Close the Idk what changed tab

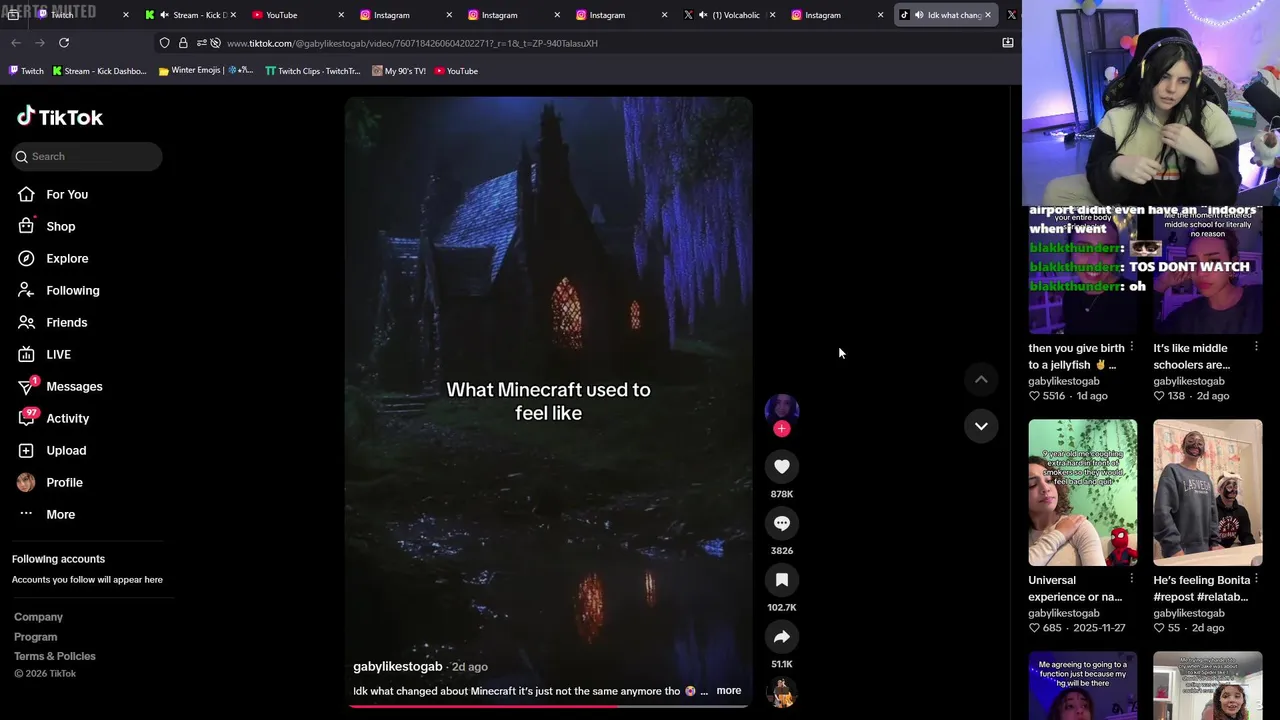[x=988, y=15]
